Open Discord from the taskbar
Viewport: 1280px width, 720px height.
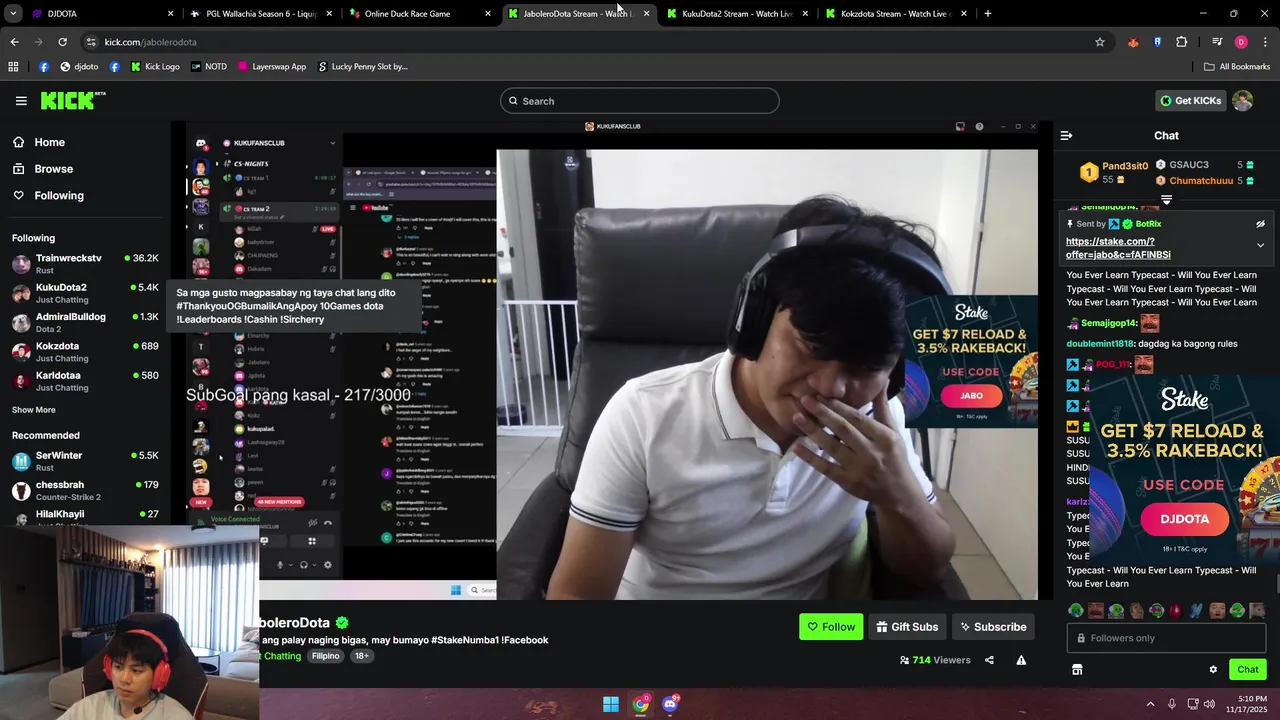670,704
